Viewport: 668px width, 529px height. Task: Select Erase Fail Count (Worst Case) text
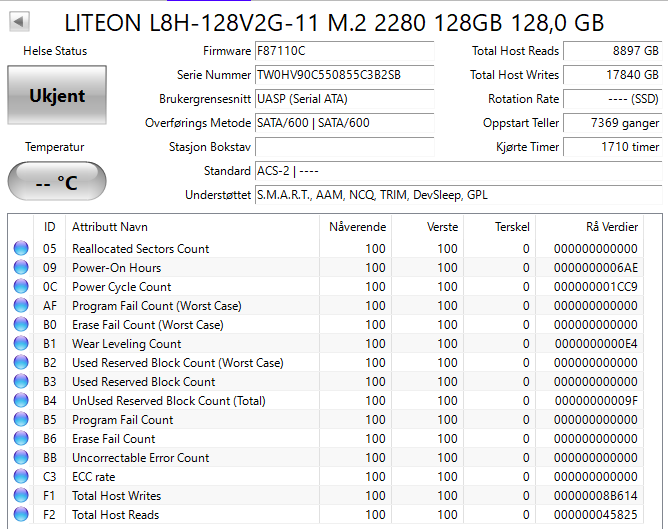(x=148, y=325)
